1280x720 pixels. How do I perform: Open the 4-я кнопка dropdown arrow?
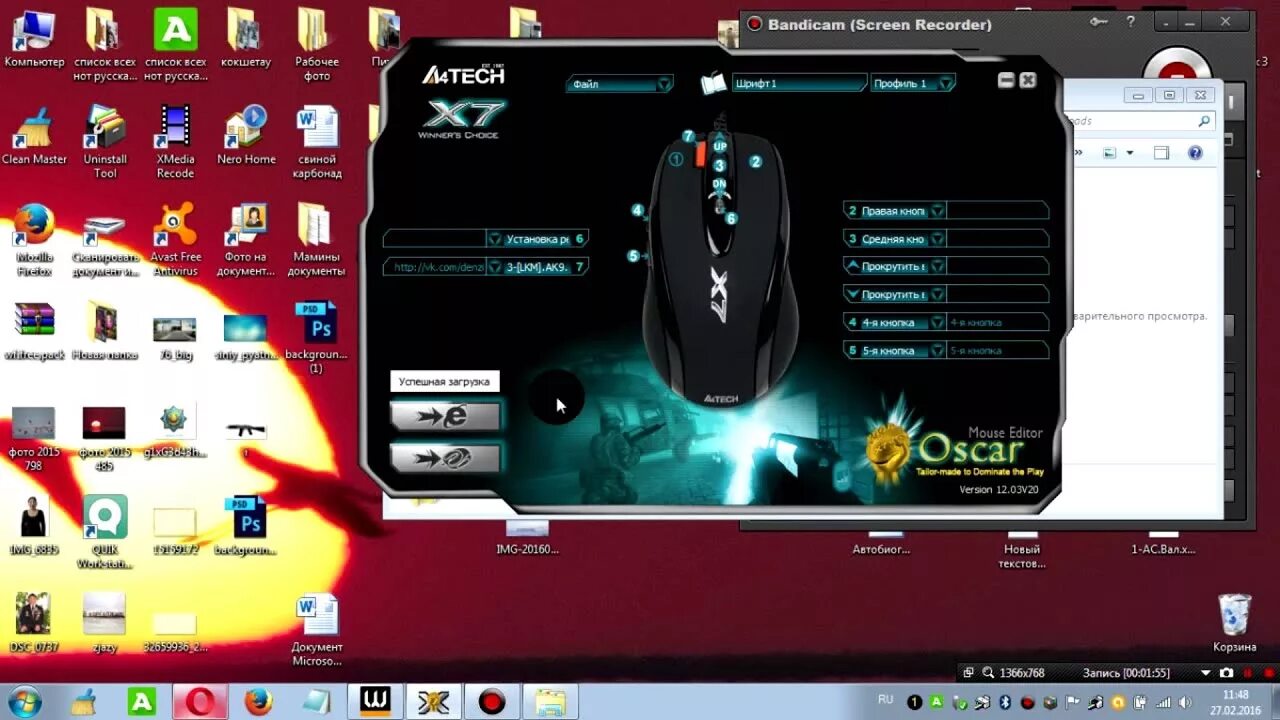937,323
